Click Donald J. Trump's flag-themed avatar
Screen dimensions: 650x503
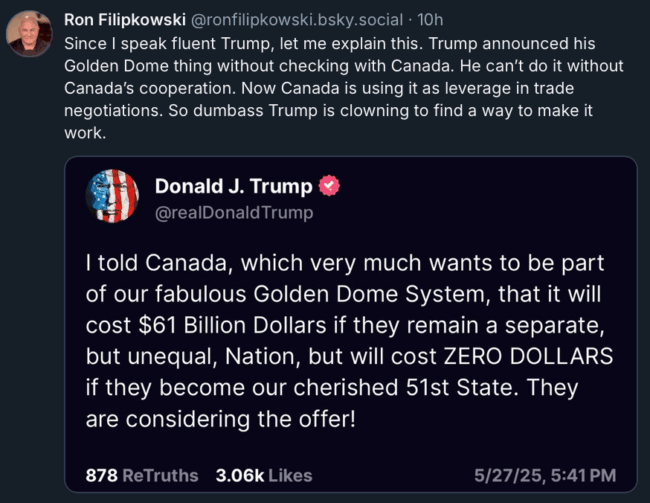[113, 196]
